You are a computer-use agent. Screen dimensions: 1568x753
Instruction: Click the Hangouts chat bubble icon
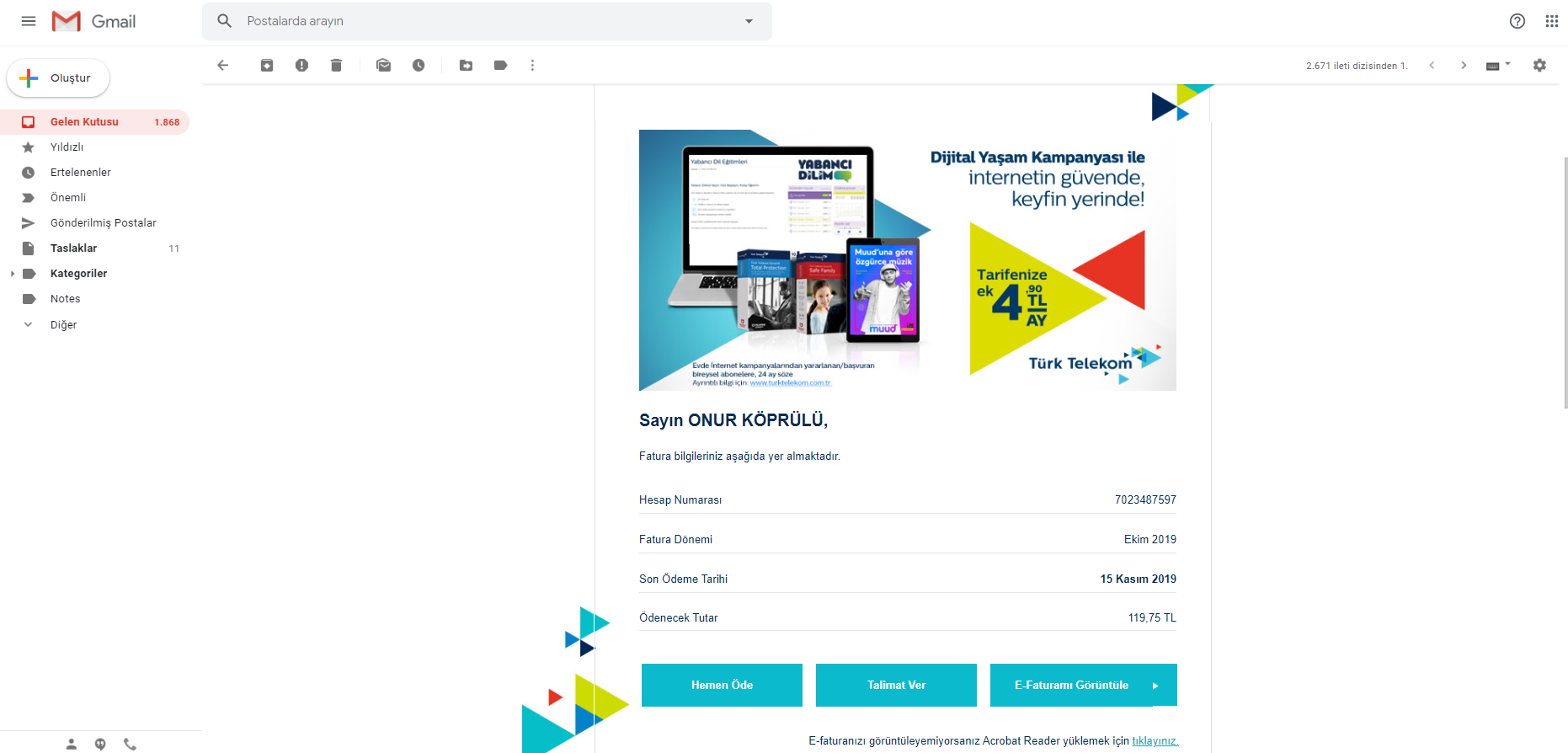100,744
